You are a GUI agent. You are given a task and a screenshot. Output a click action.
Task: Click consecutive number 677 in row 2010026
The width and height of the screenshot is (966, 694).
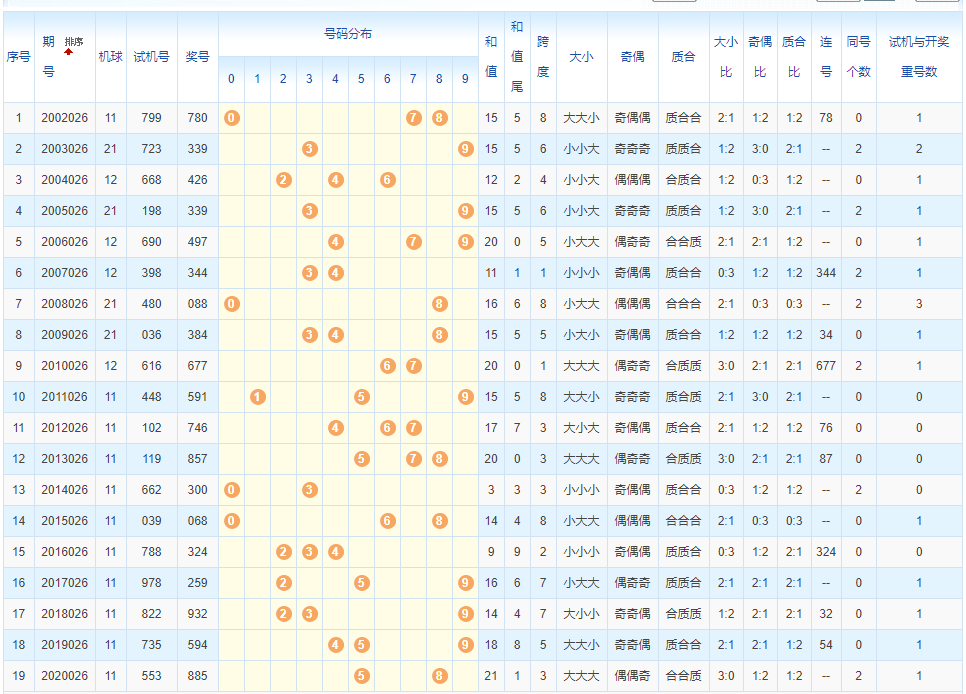coord(826,366)
